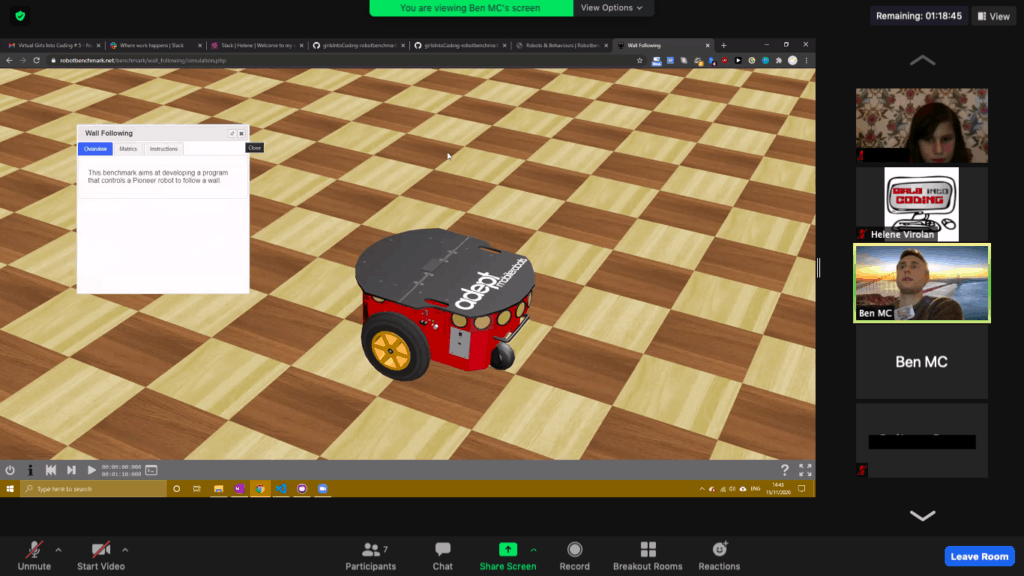This screenshot has width=1024, height=576.
Task: Expand share options arrow beside Share Screen
Action: (x=534, y=550)
